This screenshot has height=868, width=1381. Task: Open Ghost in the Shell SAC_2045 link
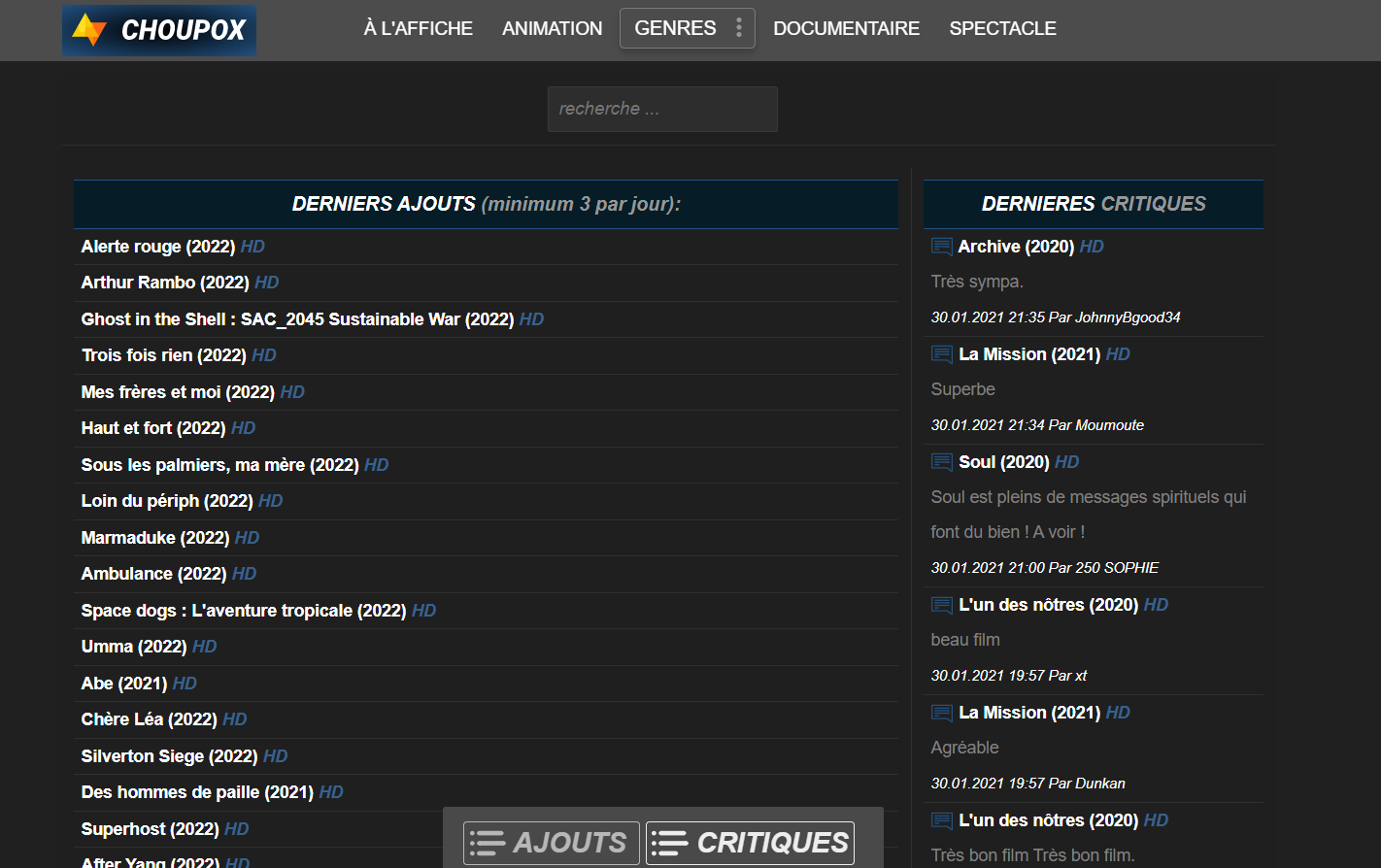point(297,319)
